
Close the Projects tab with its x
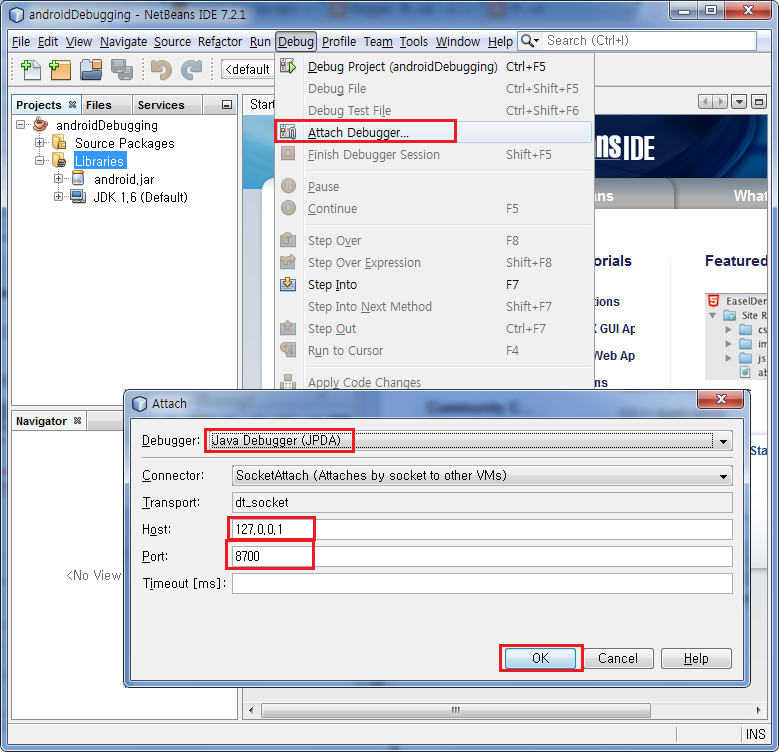click(73, 105)
